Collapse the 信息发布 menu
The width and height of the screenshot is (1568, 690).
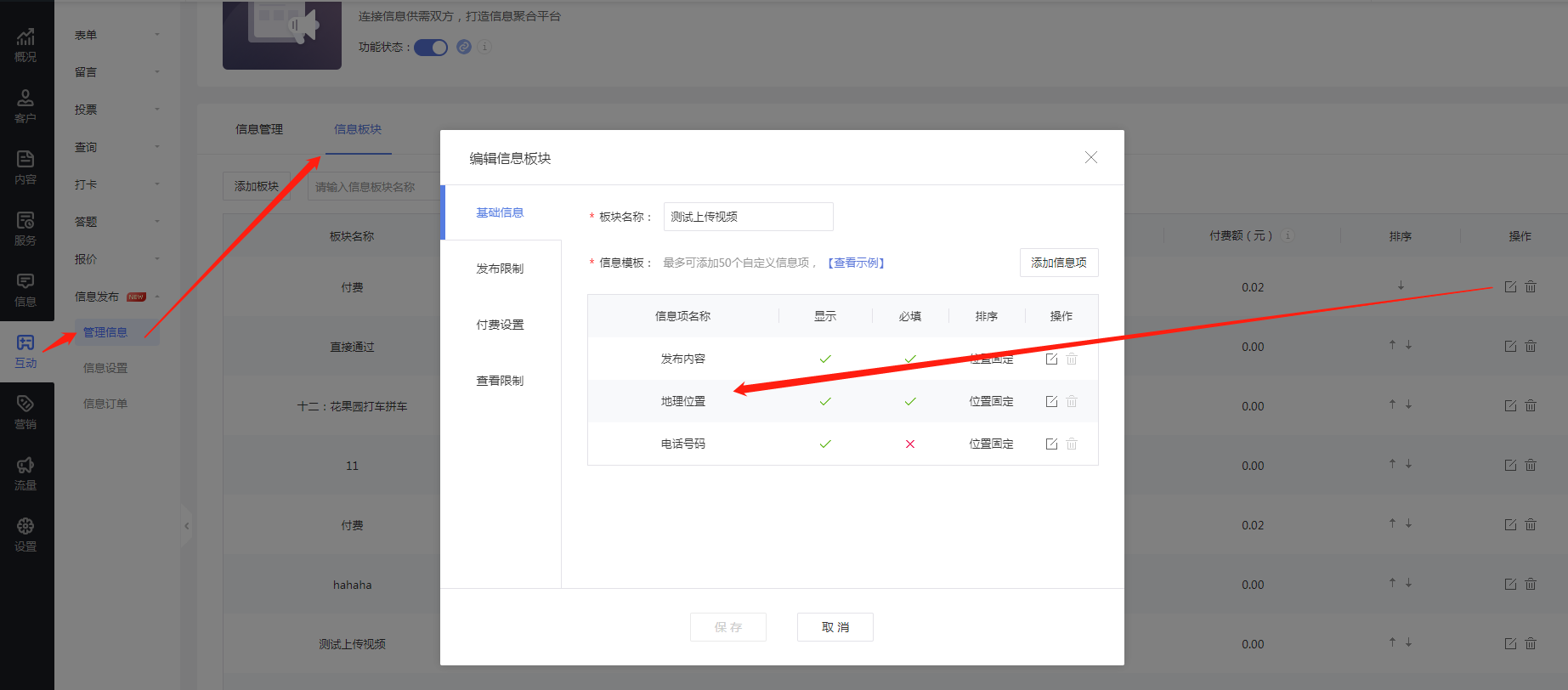[x=117, y=297]
